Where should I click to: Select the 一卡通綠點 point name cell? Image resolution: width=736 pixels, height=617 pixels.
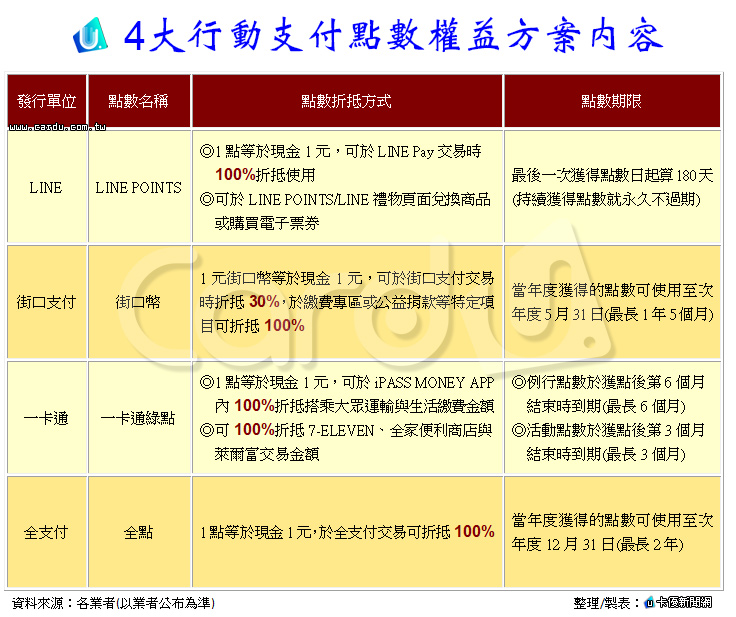pyautogui.click(x=138, y=418)
